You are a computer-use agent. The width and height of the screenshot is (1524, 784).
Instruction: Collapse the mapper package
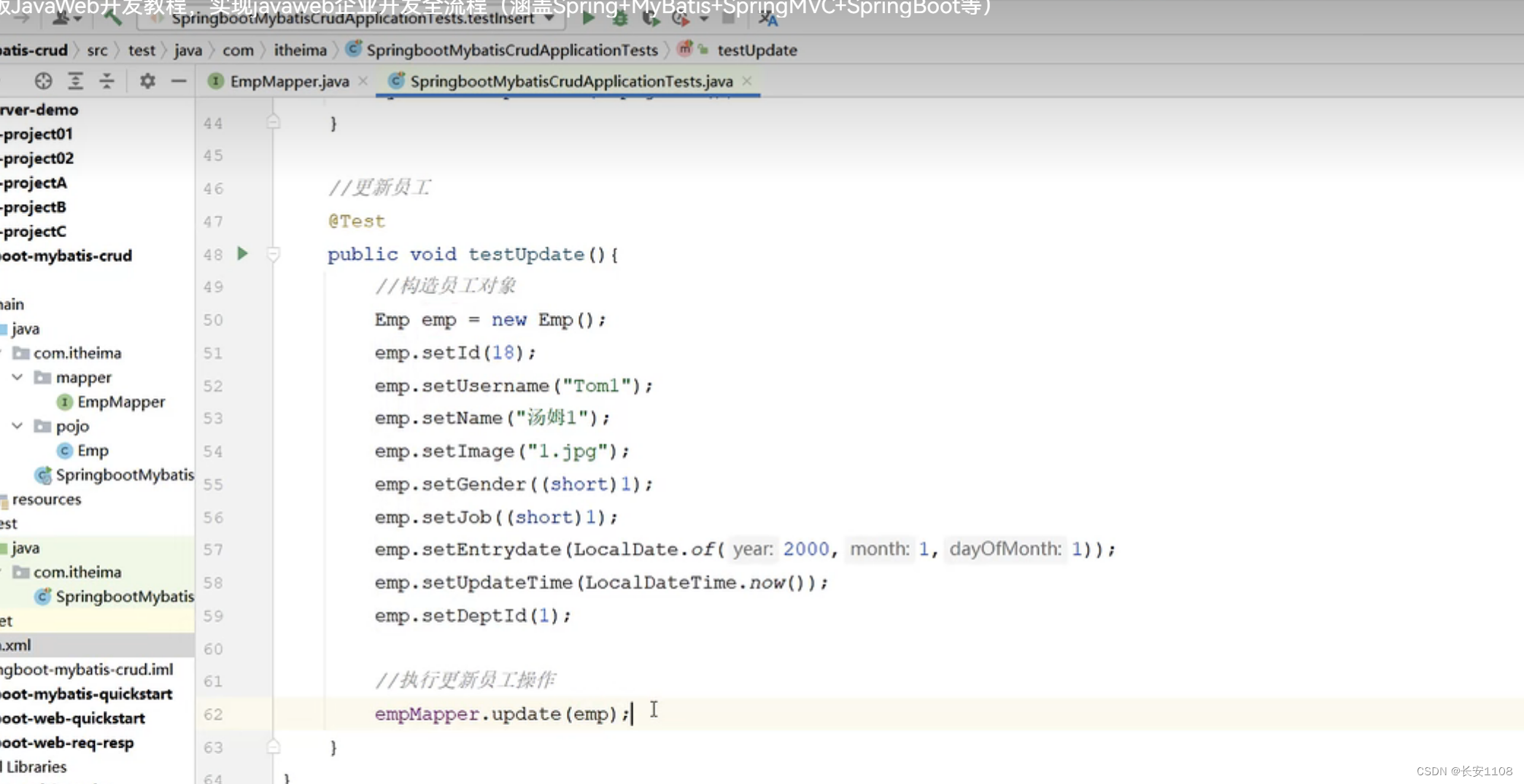(x=18, y=377)
